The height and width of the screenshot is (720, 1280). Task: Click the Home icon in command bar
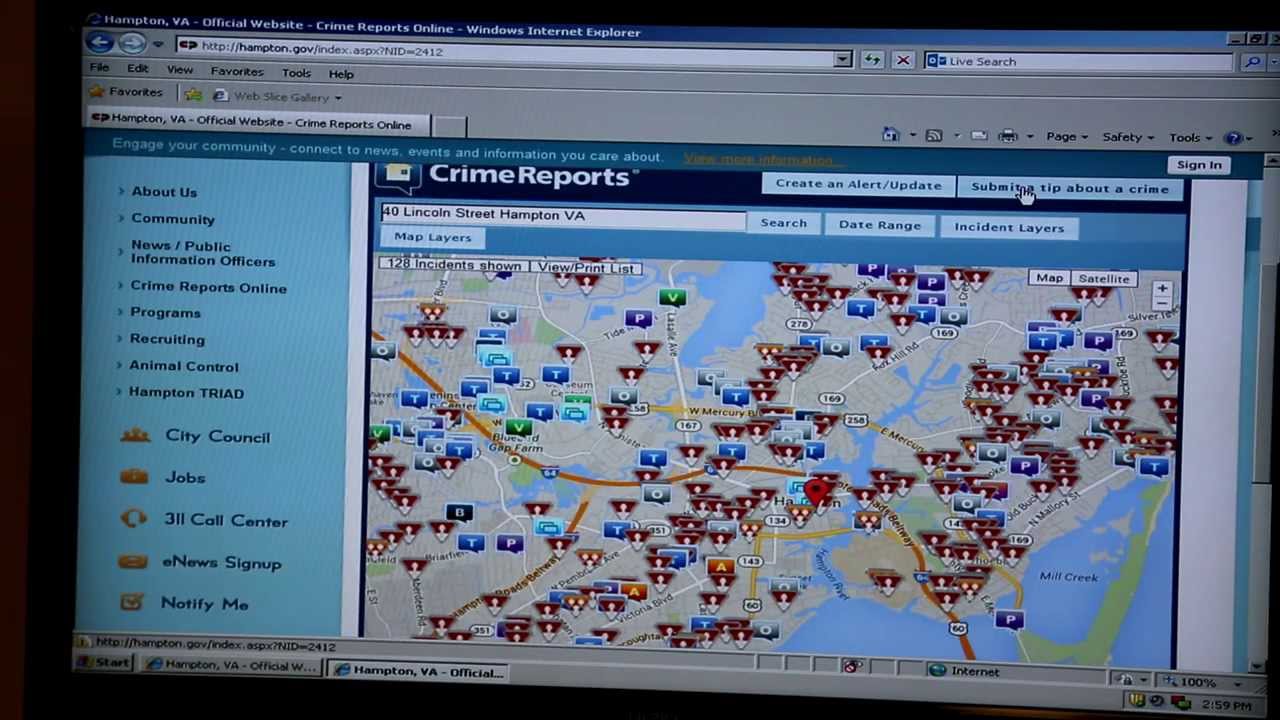pos(890,135)
